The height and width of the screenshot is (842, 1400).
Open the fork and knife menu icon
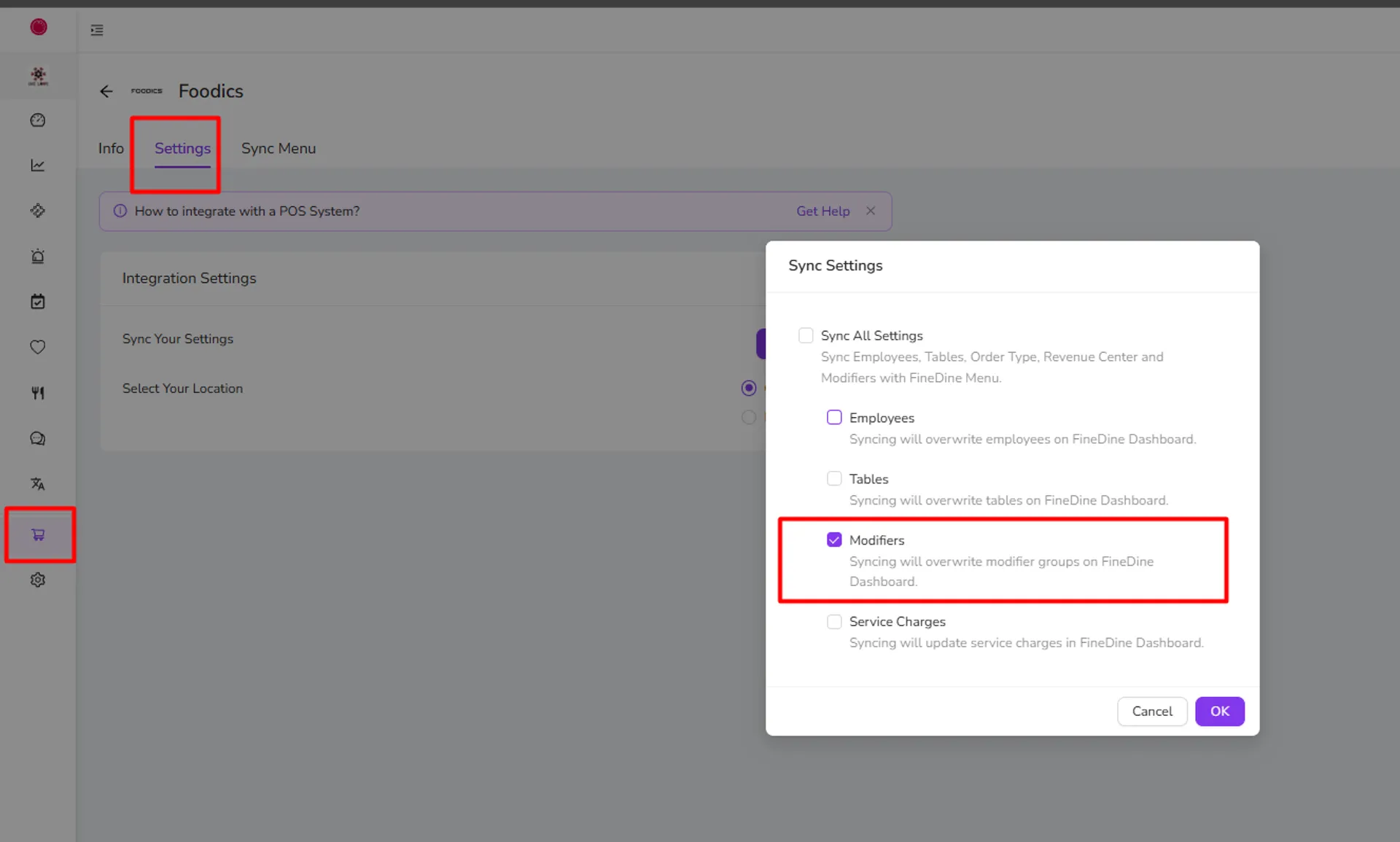[x=38, y=393]
